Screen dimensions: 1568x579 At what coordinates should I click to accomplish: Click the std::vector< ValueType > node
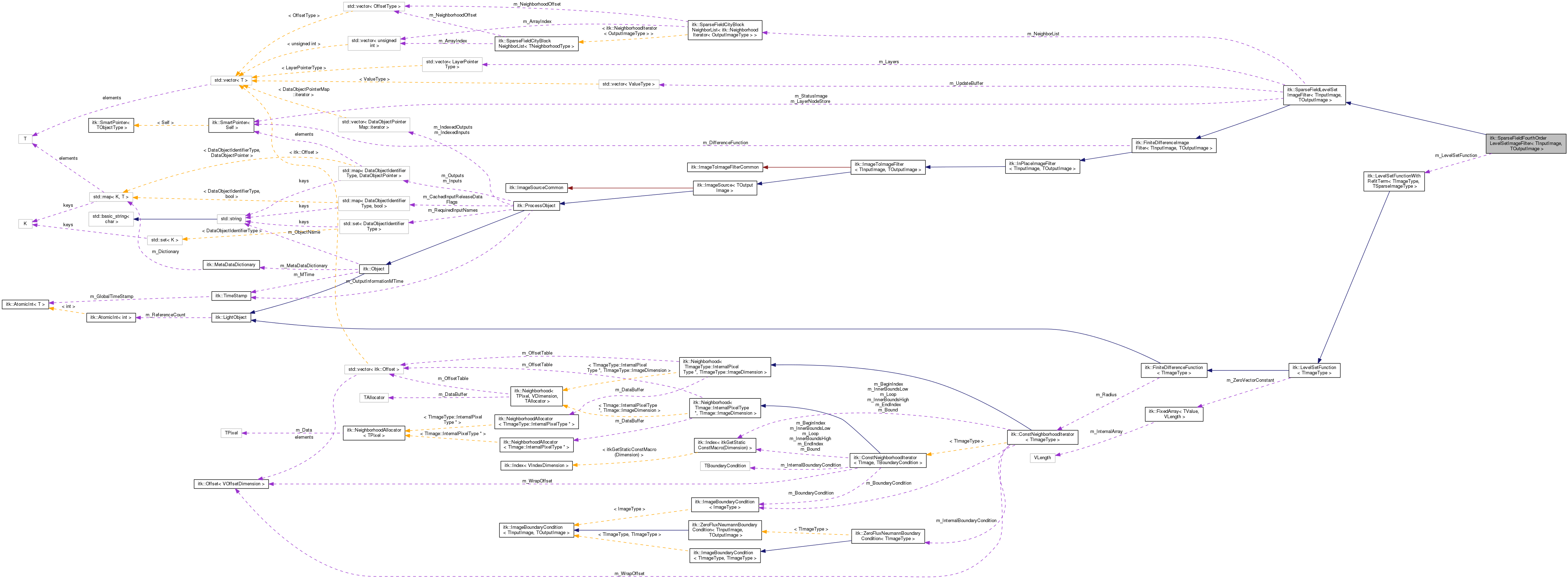coord(628,84)
